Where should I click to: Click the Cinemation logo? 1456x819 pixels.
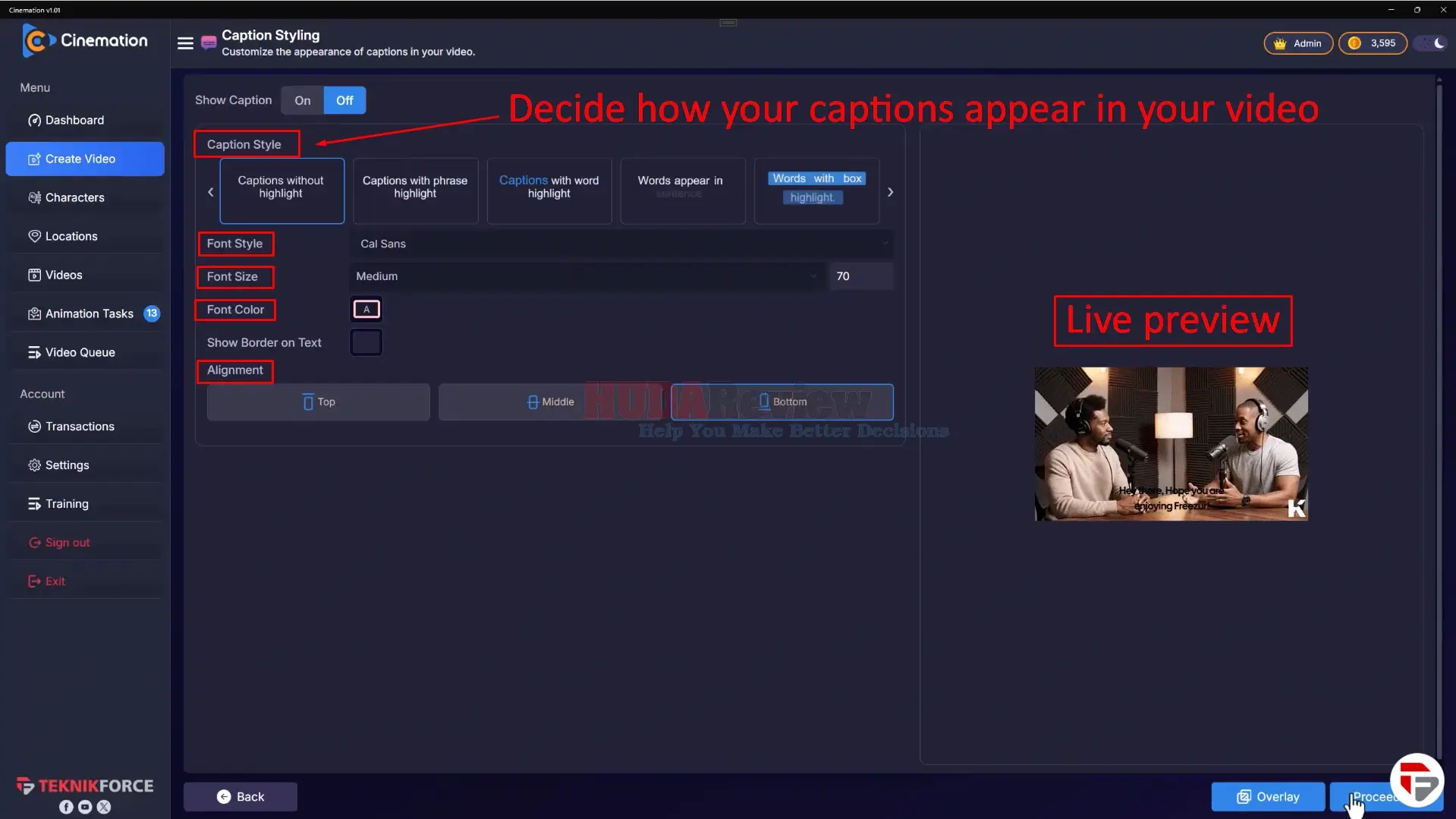click(x=85, y=40)
